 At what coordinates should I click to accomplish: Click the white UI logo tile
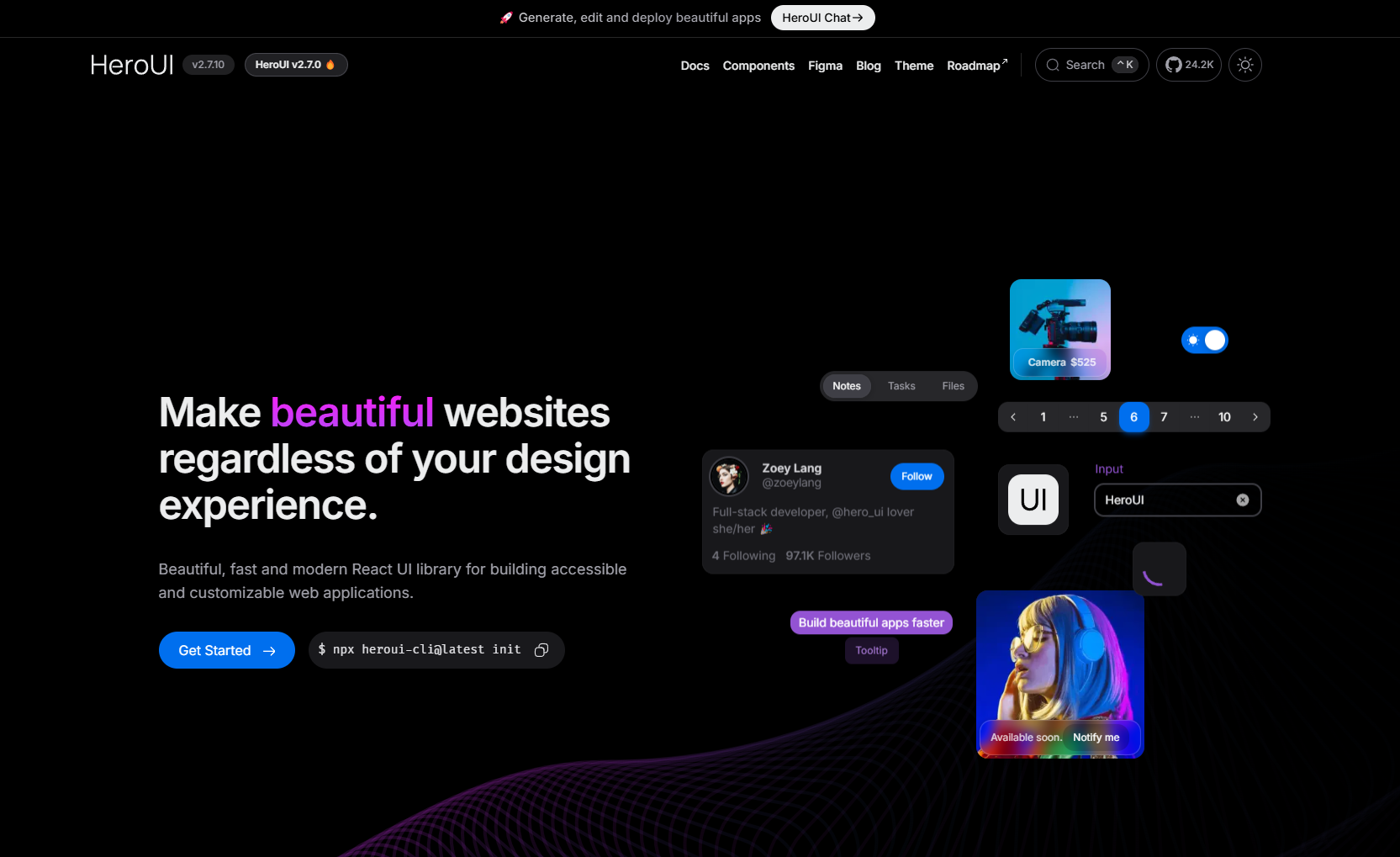tap(1033, 500)
